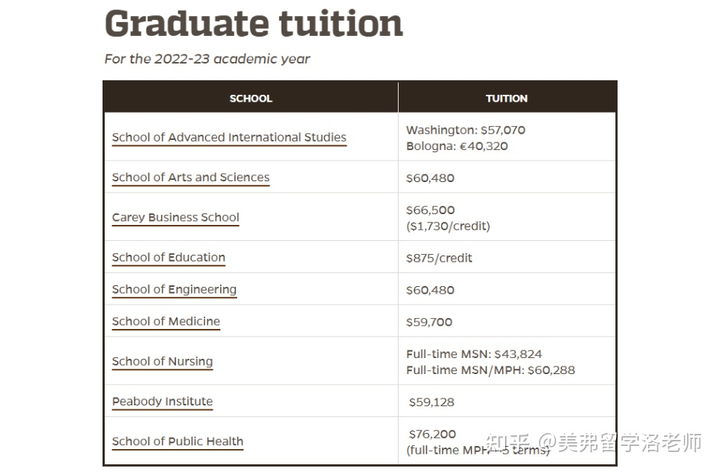720x472 pixels.
Task: Visit the Carey Business School link
Action: 175,217
